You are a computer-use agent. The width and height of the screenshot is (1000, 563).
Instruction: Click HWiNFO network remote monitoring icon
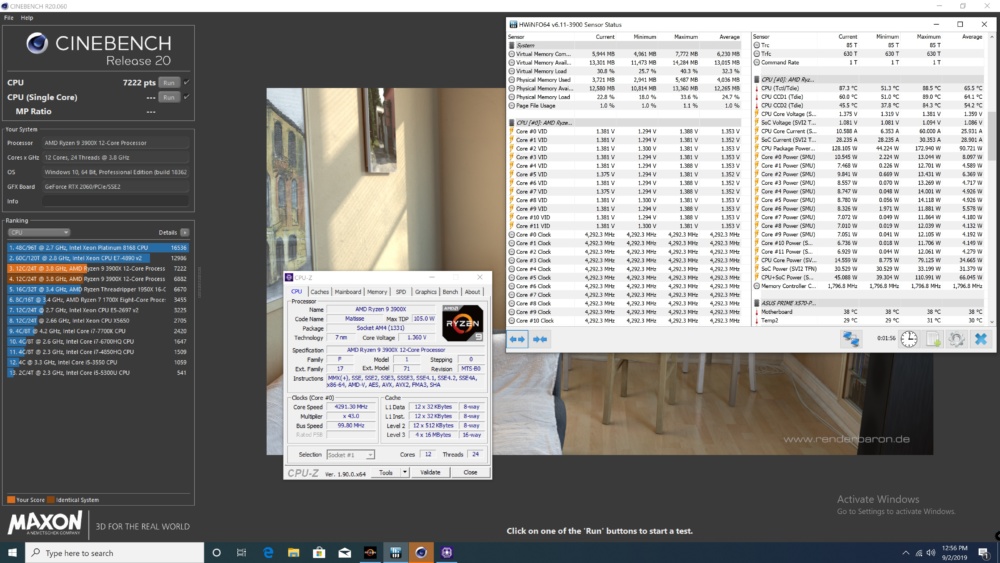[x=851, y=339]
